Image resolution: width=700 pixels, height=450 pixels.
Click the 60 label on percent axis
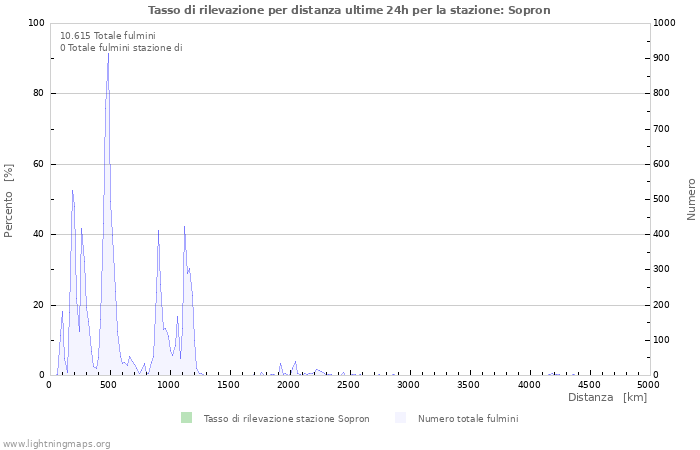click(x=38, y=164)
